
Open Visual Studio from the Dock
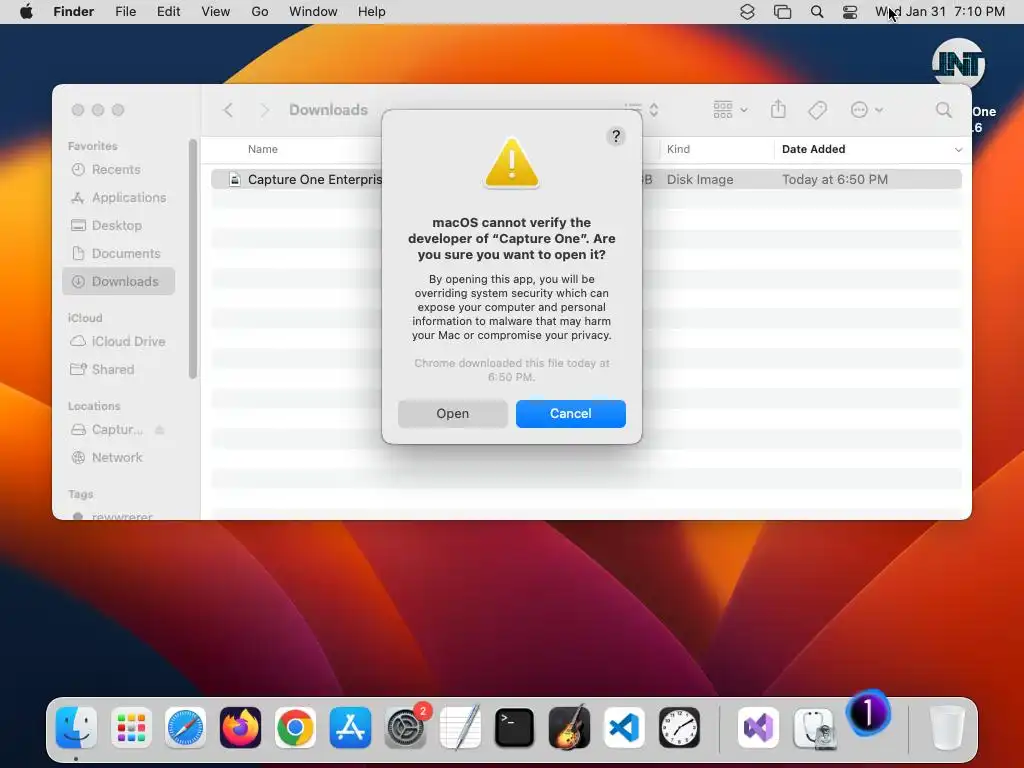[x=758, y=727]
